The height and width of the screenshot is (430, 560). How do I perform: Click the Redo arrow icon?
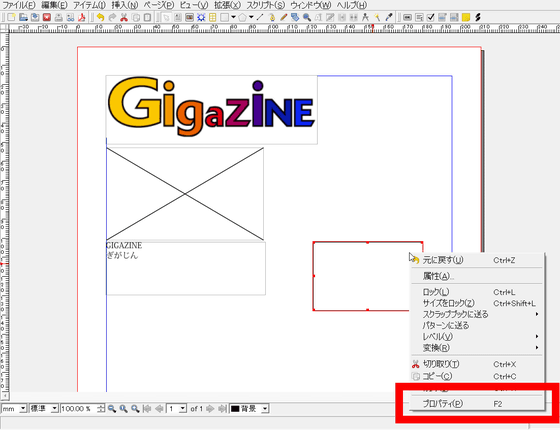pos(112,17)
